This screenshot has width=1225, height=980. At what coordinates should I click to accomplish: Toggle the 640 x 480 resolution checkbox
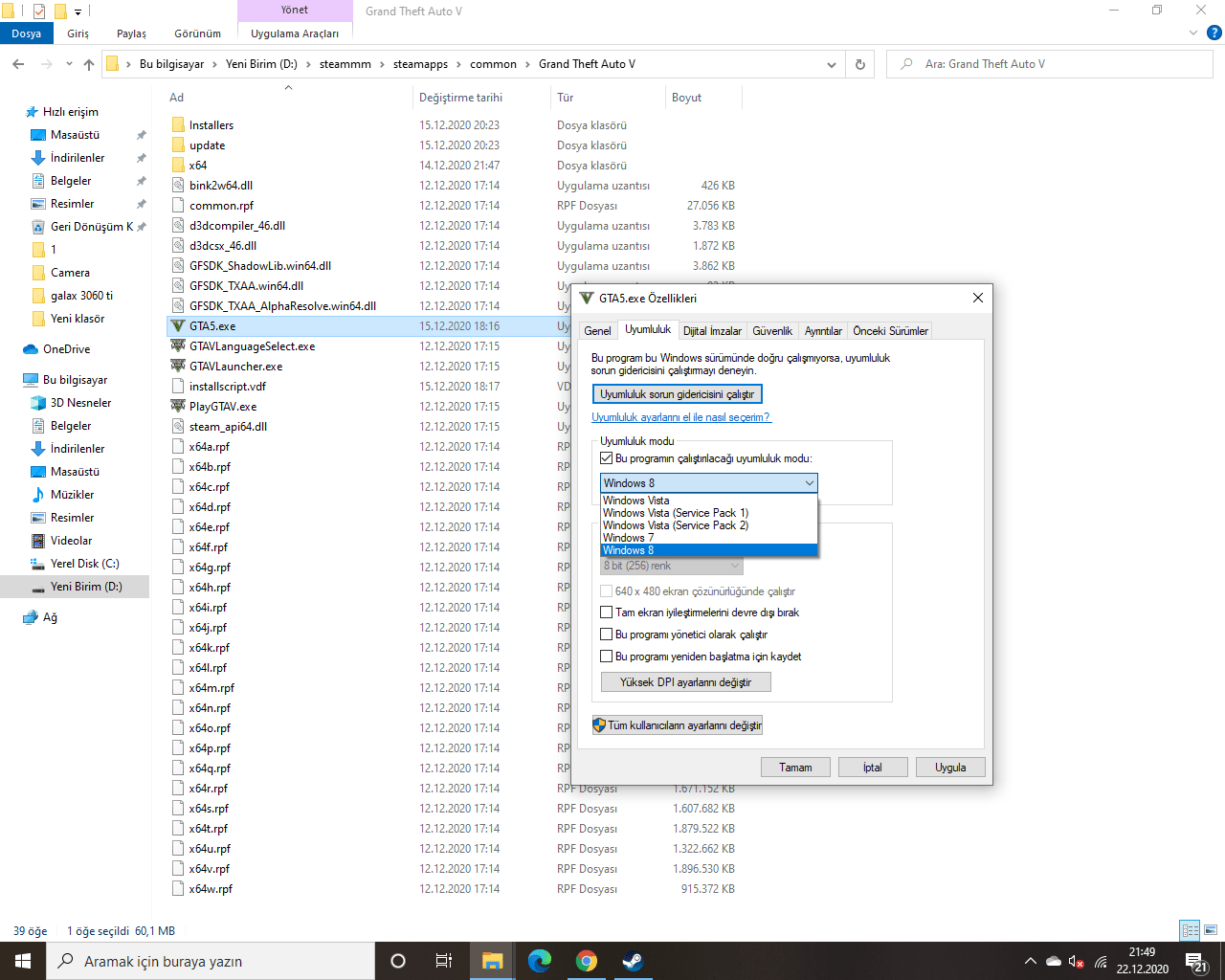pyautogui.click(x=606, y=591)
